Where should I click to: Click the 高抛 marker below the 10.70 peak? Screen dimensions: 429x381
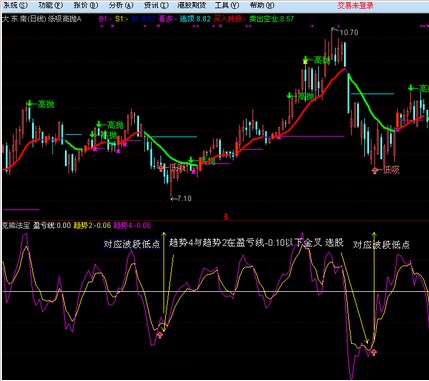point(322,60)
